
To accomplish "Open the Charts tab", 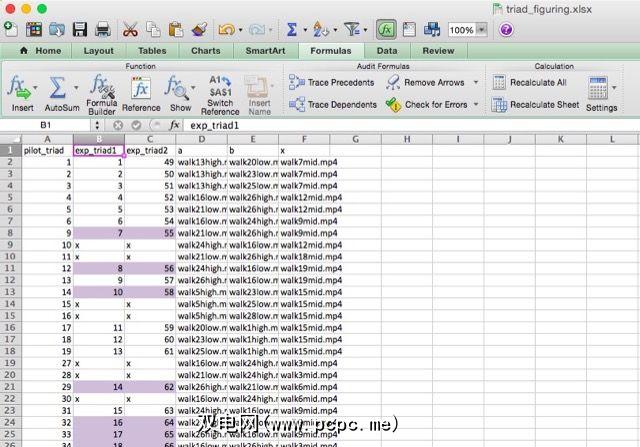I will (205, 51).
